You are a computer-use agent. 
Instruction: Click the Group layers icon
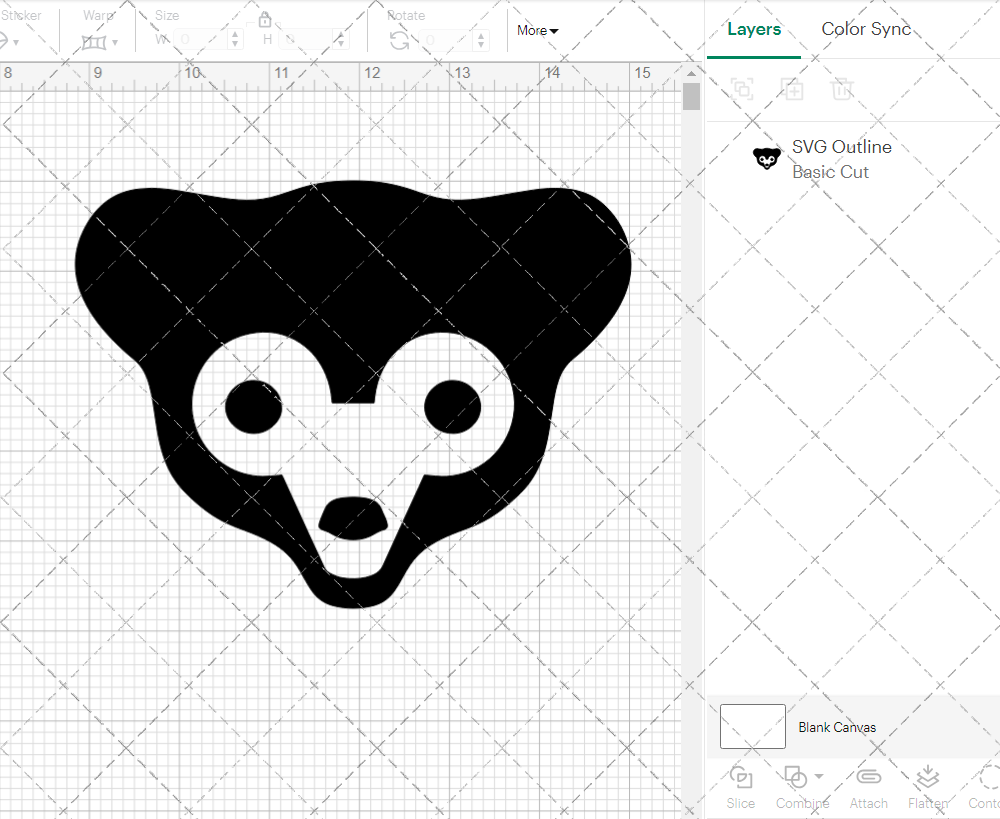click(x=742, y=89)
